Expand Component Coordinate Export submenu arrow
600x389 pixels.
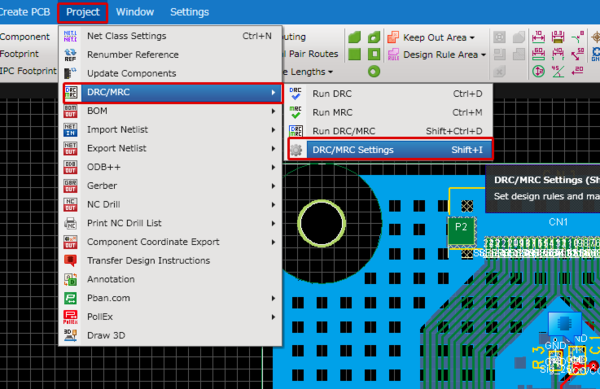point(273,242)
